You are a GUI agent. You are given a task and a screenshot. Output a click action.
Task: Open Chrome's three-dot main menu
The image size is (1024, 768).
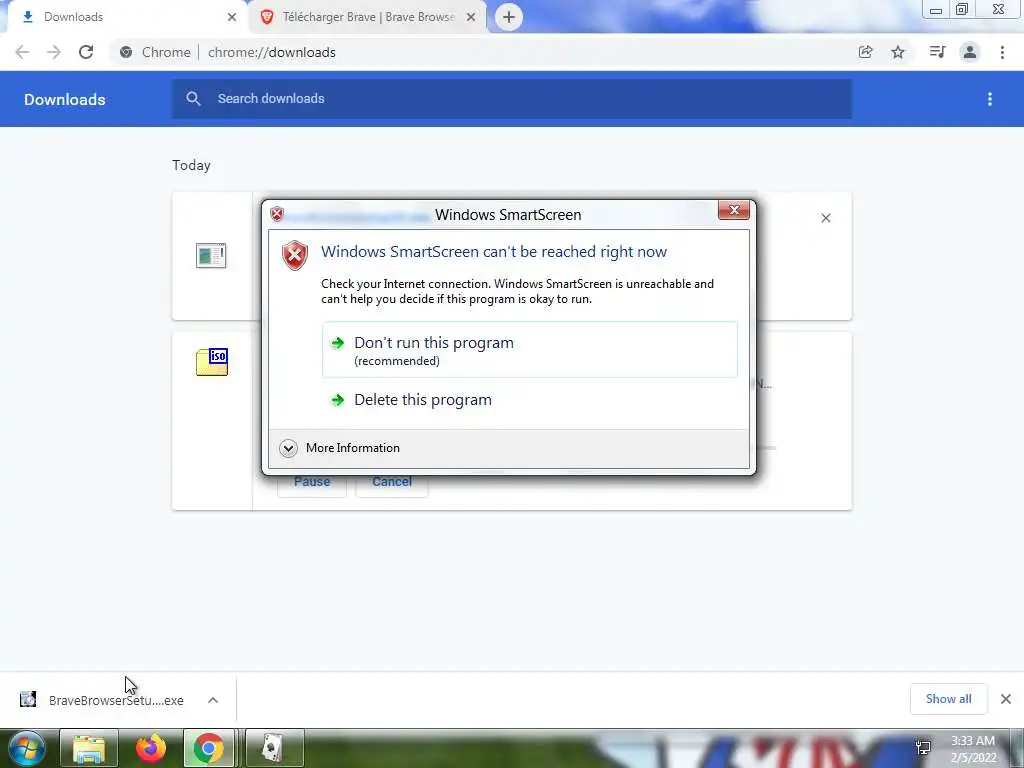pyautogui.click(x=1002, y=52)
